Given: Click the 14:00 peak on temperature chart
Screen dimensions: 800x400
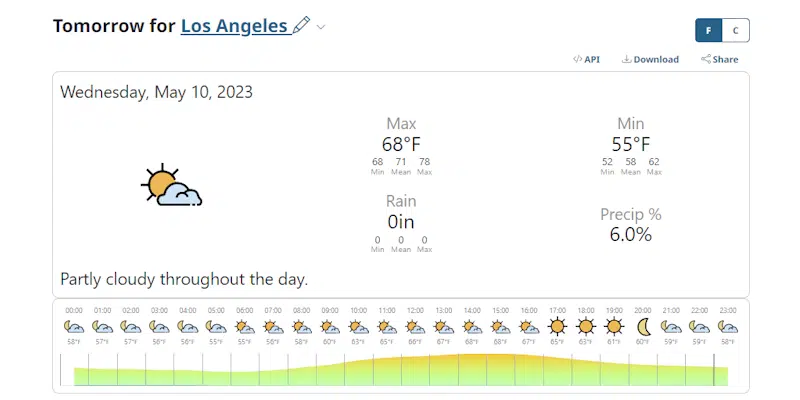Looking at the screenshot, I should 472,366.
